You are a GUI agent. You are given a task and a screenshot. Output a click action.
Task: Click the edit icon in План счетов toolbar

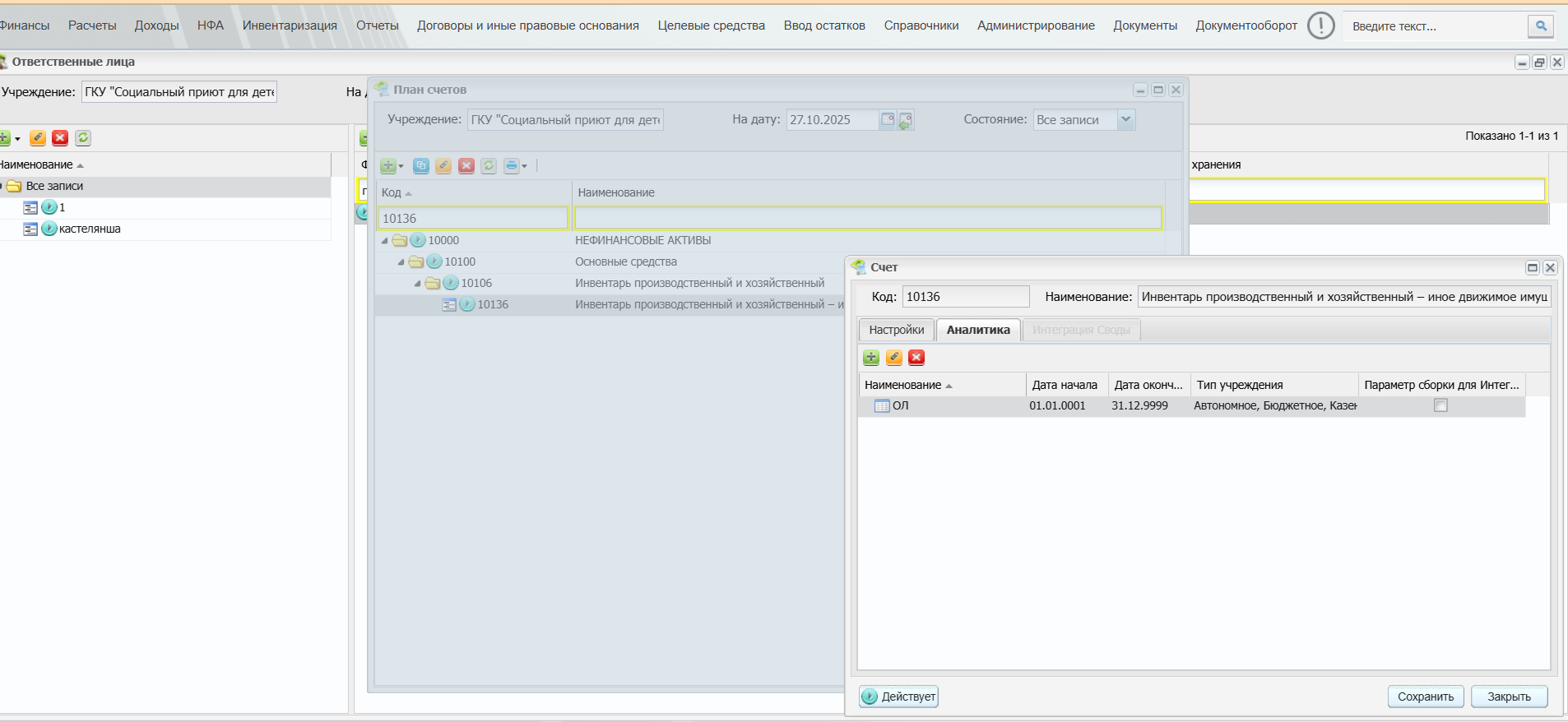pyautogui.click(x=443, y=166)
